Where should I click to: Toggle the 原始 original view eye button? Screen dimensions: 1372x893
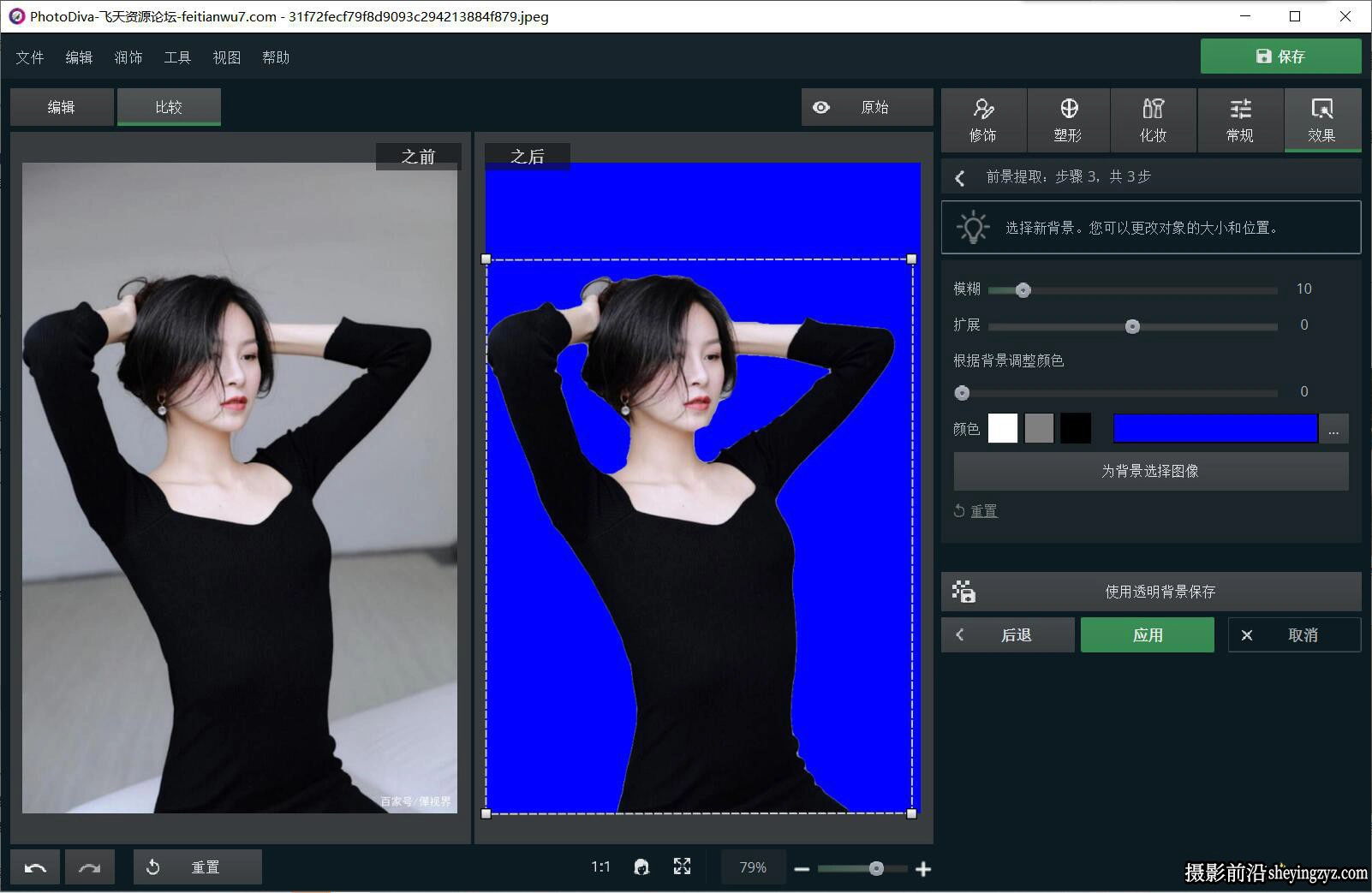click(x=867, y=107)
